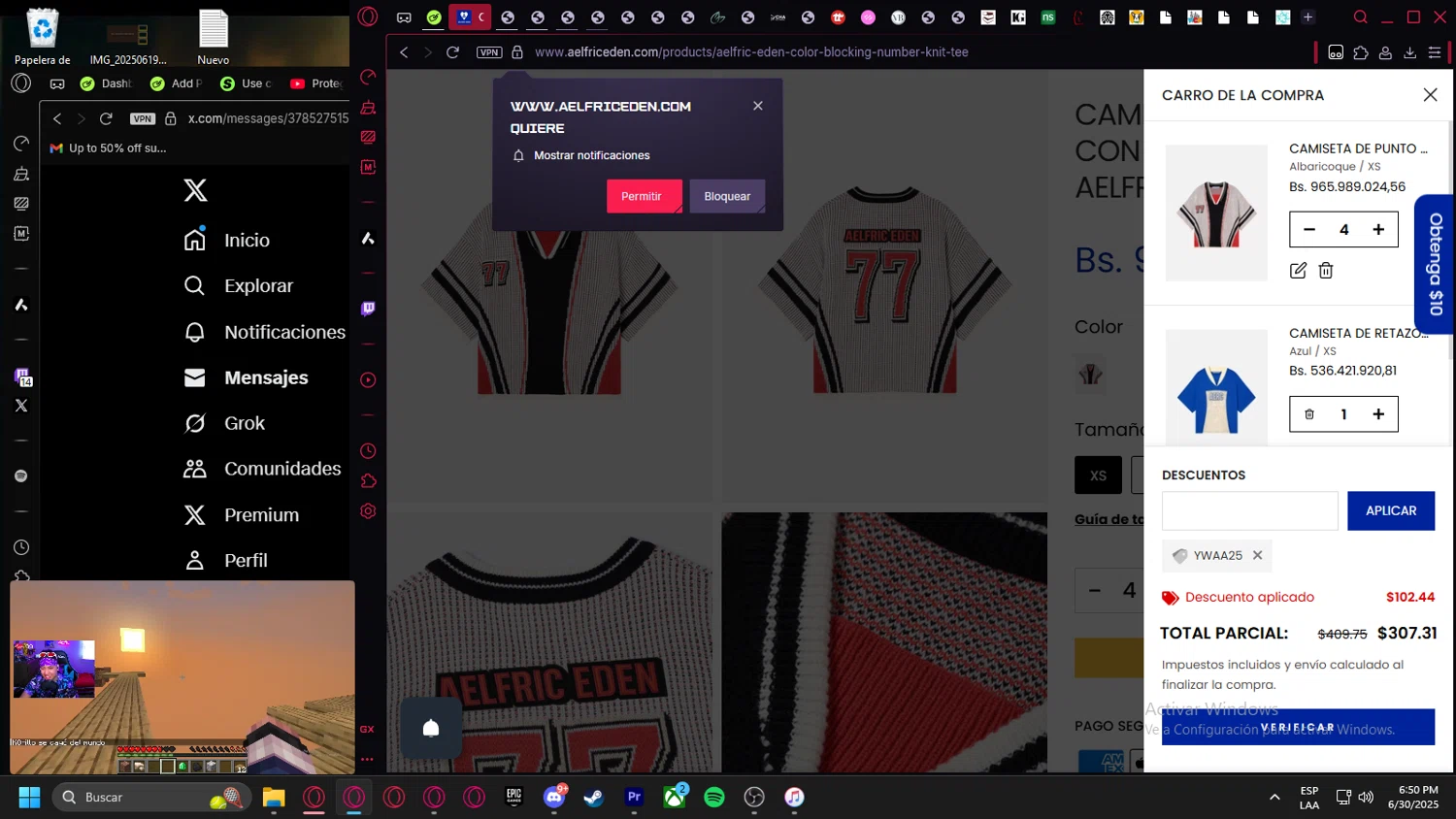
Task: Open Twitch icon with 14 badge in left sidebar
Action: pos(23,377)
